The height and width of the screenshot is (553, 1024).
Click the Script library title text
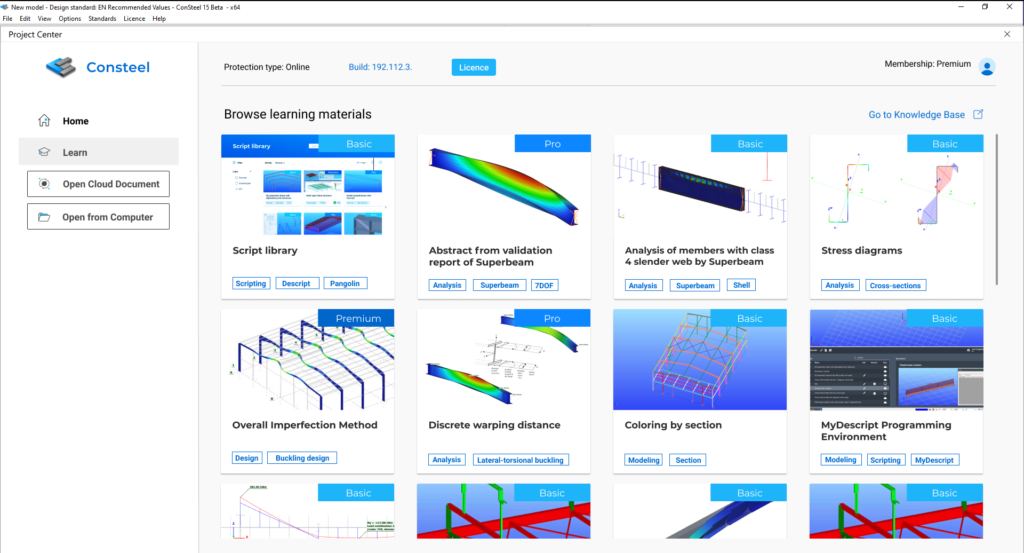coord(264,250)
